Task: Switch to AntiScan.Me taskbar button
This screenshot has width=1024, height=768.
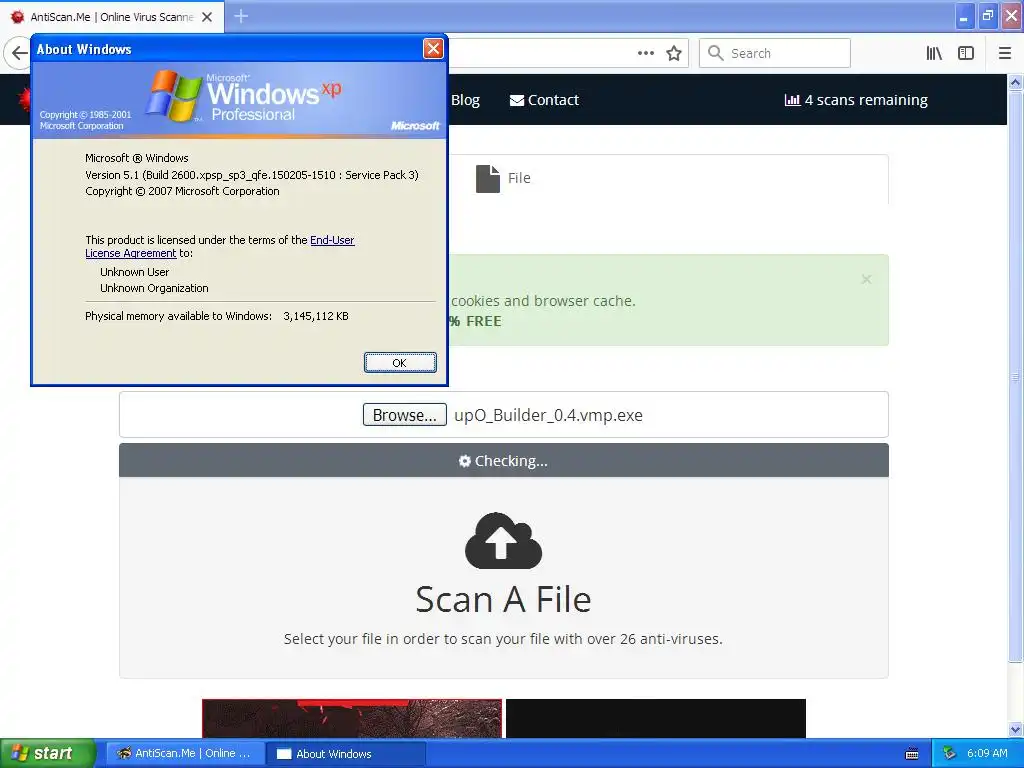Action: (185, 753)
